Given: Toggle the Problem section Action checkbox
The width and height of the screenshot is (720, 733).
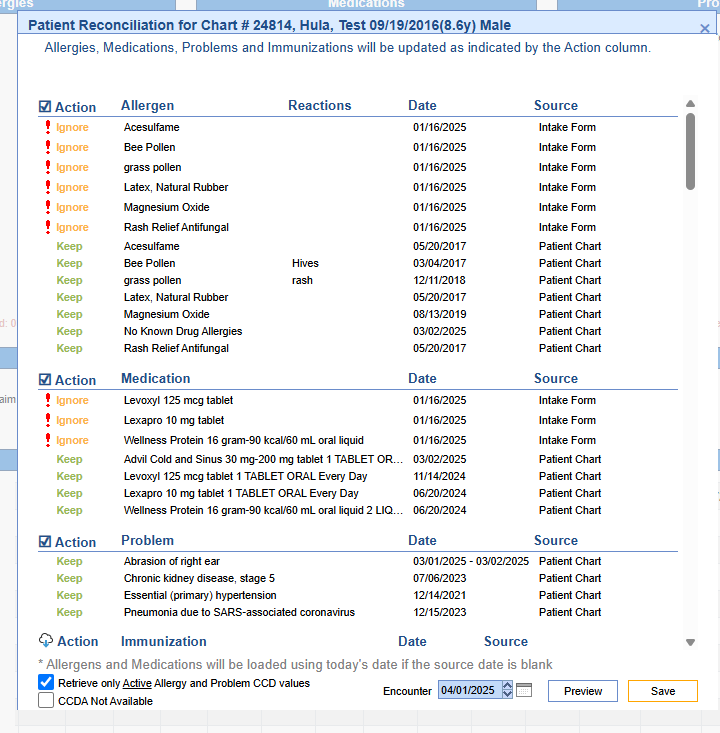Looking at the screenshot, I should coord(45,541).
